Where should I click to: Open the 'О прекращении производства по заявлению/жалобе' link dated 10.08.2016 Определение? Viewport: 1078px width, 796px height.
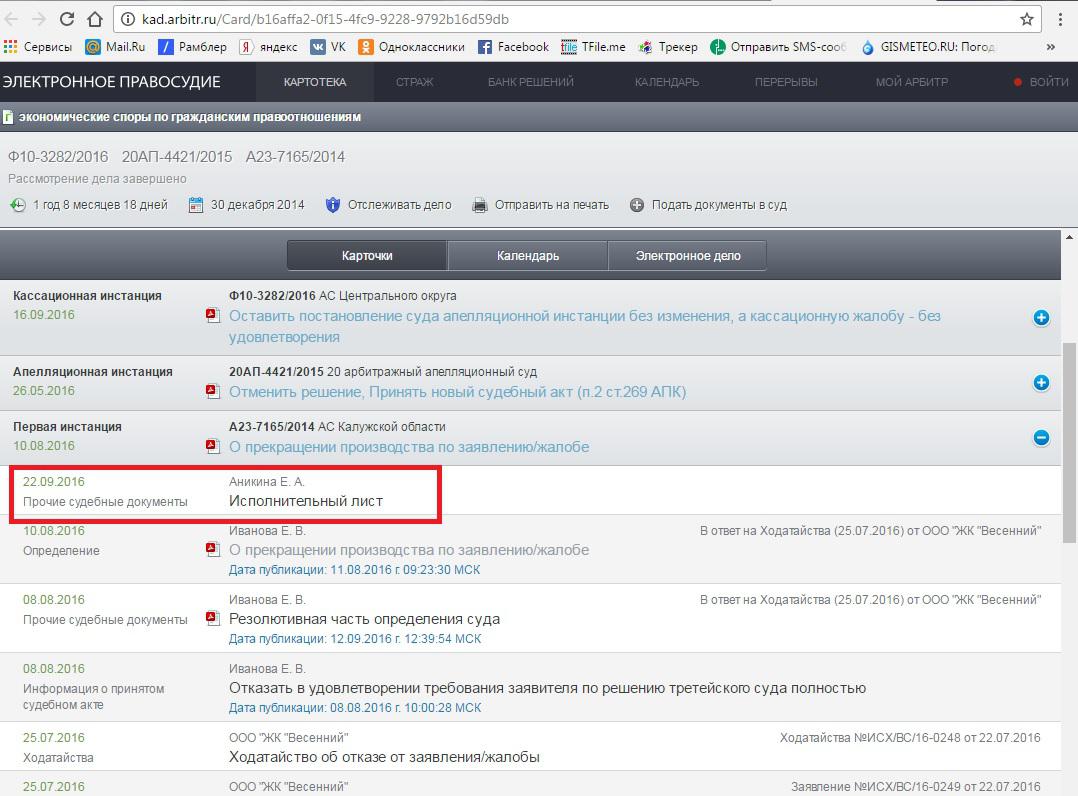[408, 550]
